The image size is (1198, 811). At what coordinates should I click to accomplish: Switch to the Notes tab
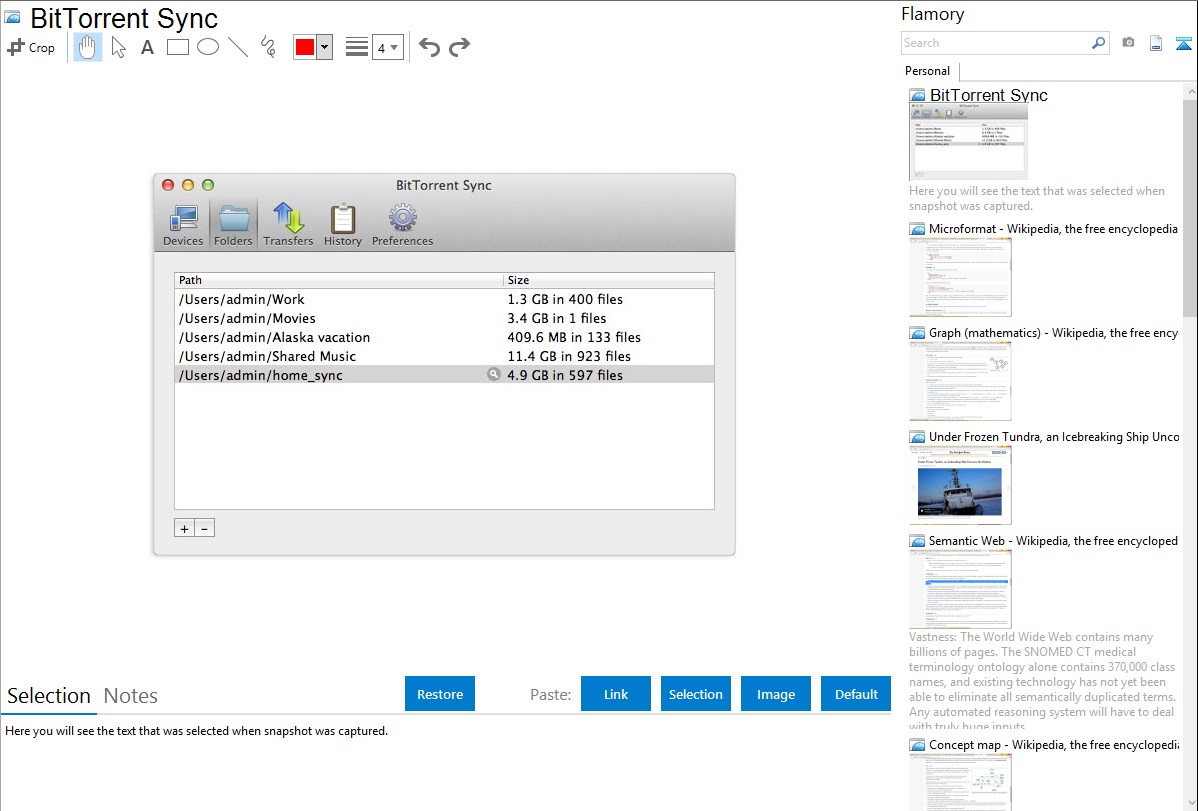tap(131, 696)
